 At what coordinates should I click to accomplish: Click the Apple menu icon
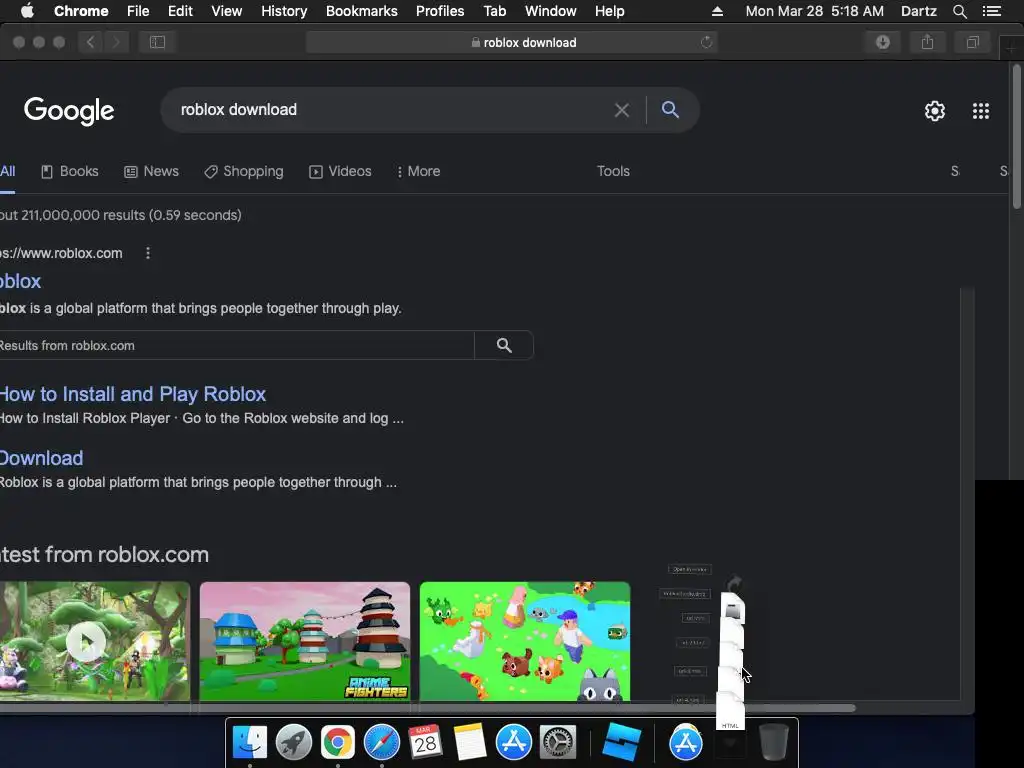tap(27, 11)
